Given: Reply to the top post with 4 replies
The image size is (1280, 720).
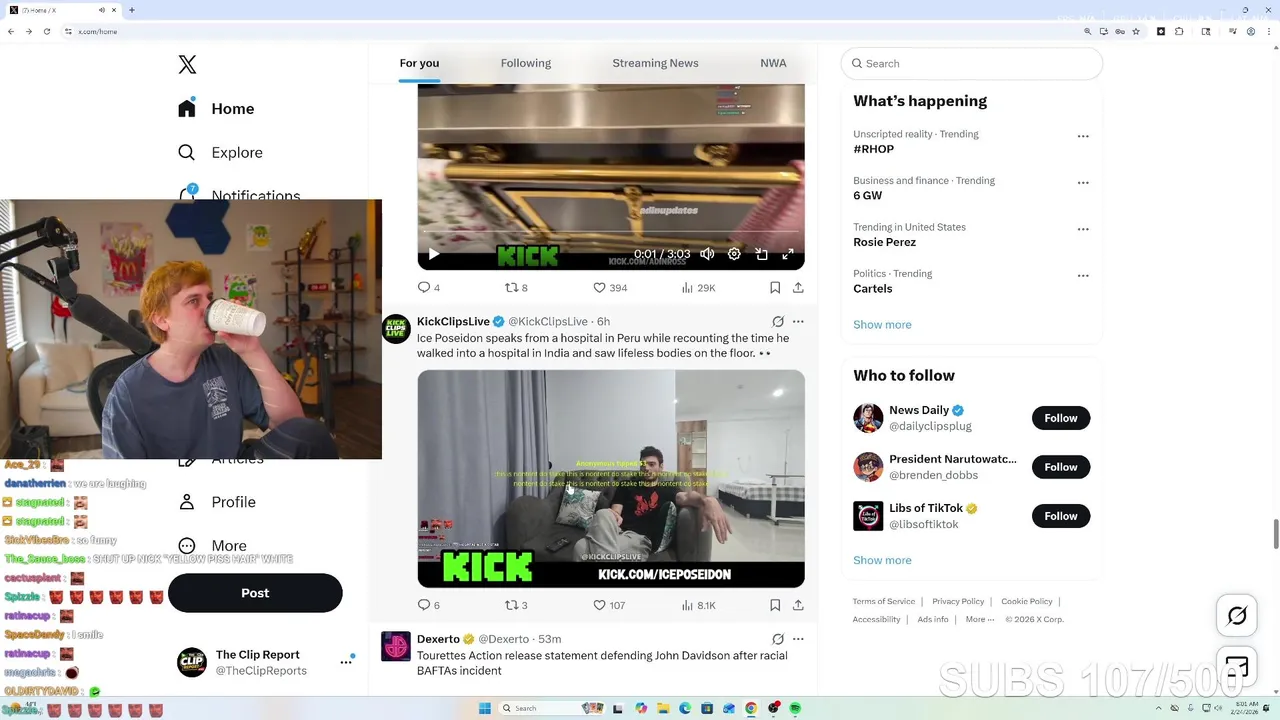Looking at the screenshot, I should click(x=429, y=288).
